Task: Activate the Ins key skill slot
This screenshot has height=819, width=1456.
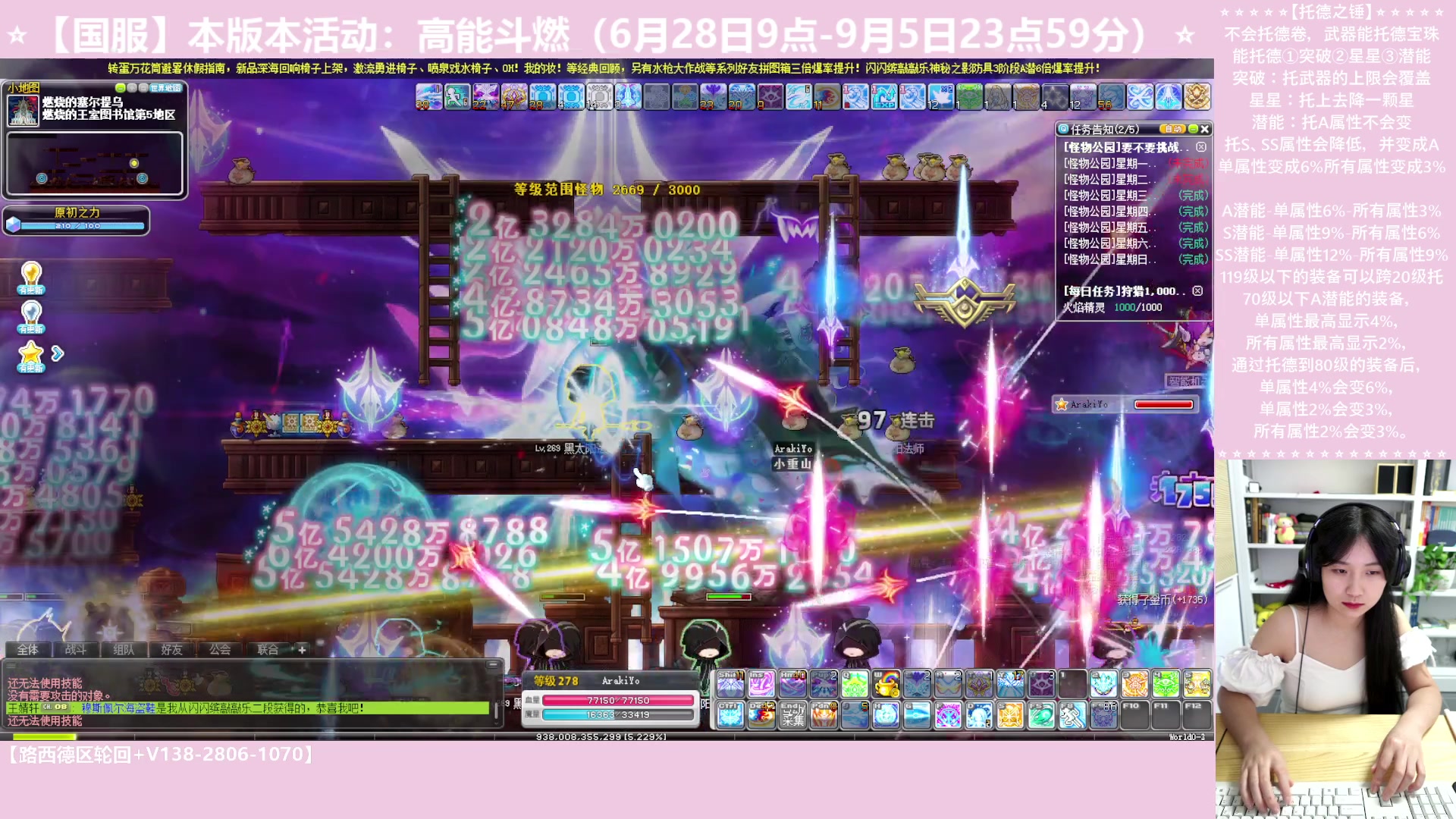Action: [x=761, y=683]
